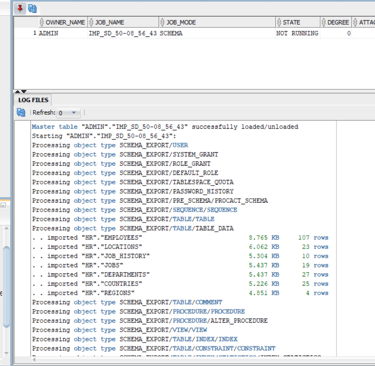Click imported "HR"."REGIONS" line
Screen dimensions: 375x366
click(x=180, y=293)
